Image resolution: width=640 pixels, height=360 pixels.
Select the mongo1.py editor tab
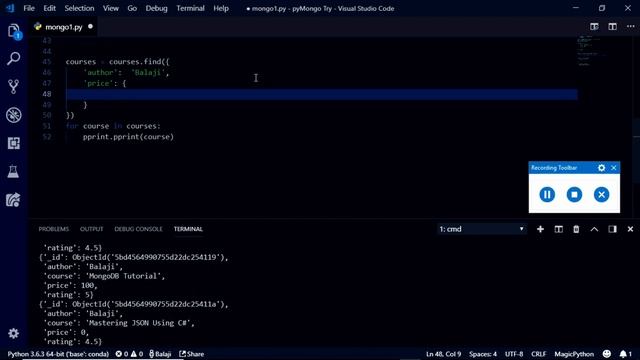coord(63,27)
